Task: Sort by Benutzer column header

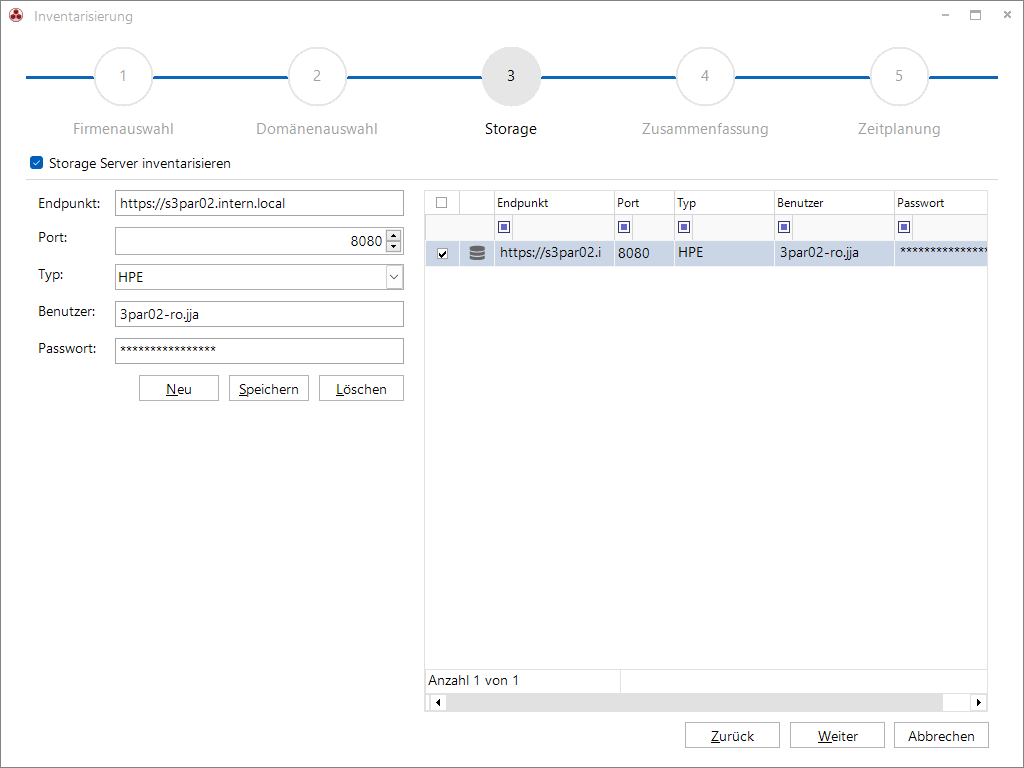Action: (x=834, y=202)
